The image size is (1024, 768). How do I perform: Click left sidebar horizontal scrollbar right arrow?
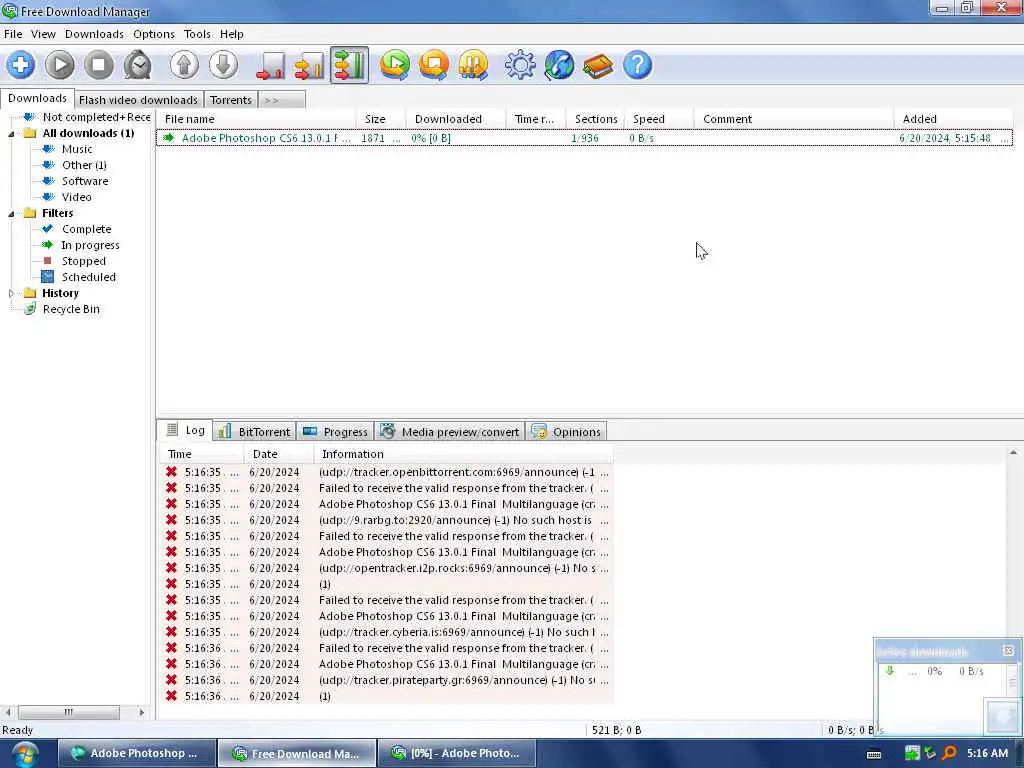pos(141,712)
